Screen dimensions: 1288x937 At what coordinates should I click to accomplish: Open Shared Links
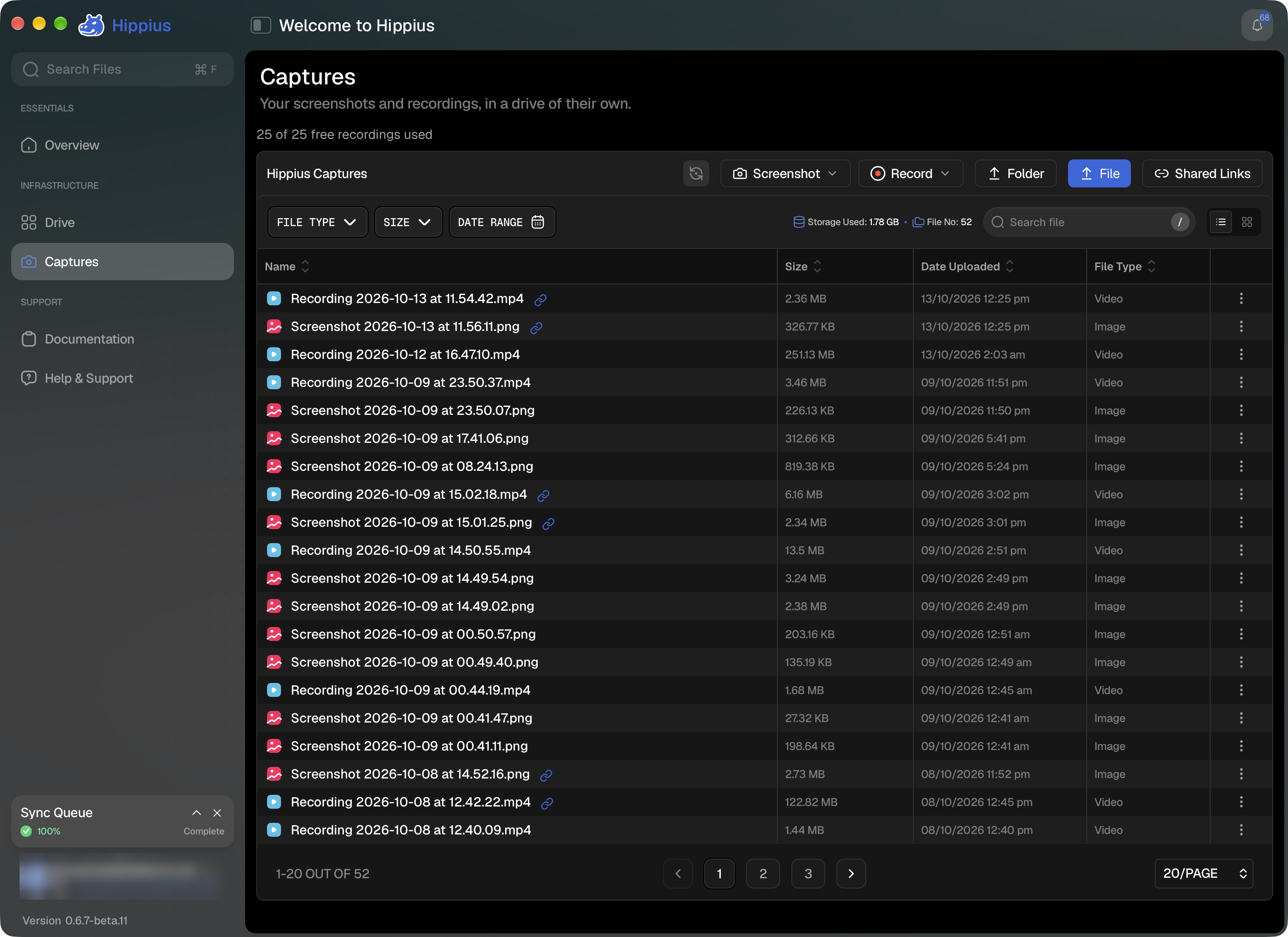click(1202, 173)
